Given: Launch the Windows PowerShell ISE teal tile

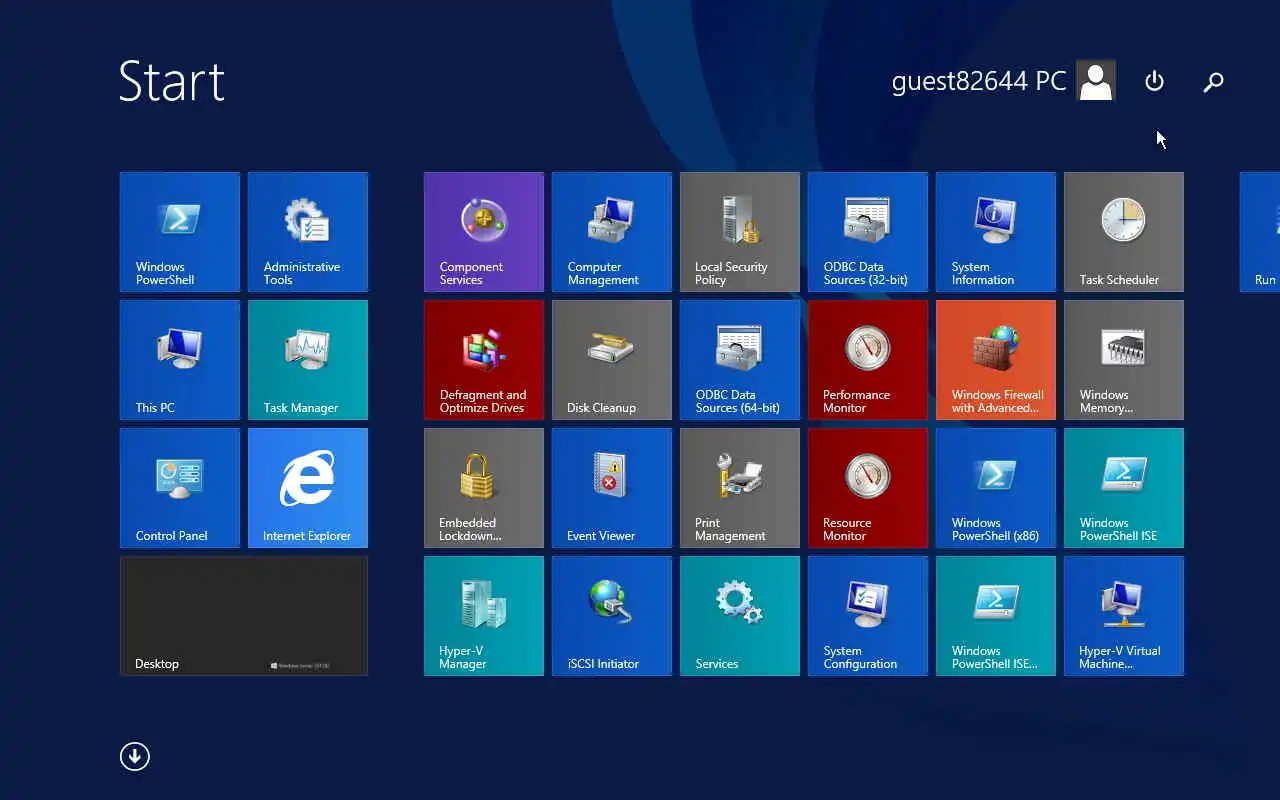Looking at the screenshot, I should point(1124,488).
